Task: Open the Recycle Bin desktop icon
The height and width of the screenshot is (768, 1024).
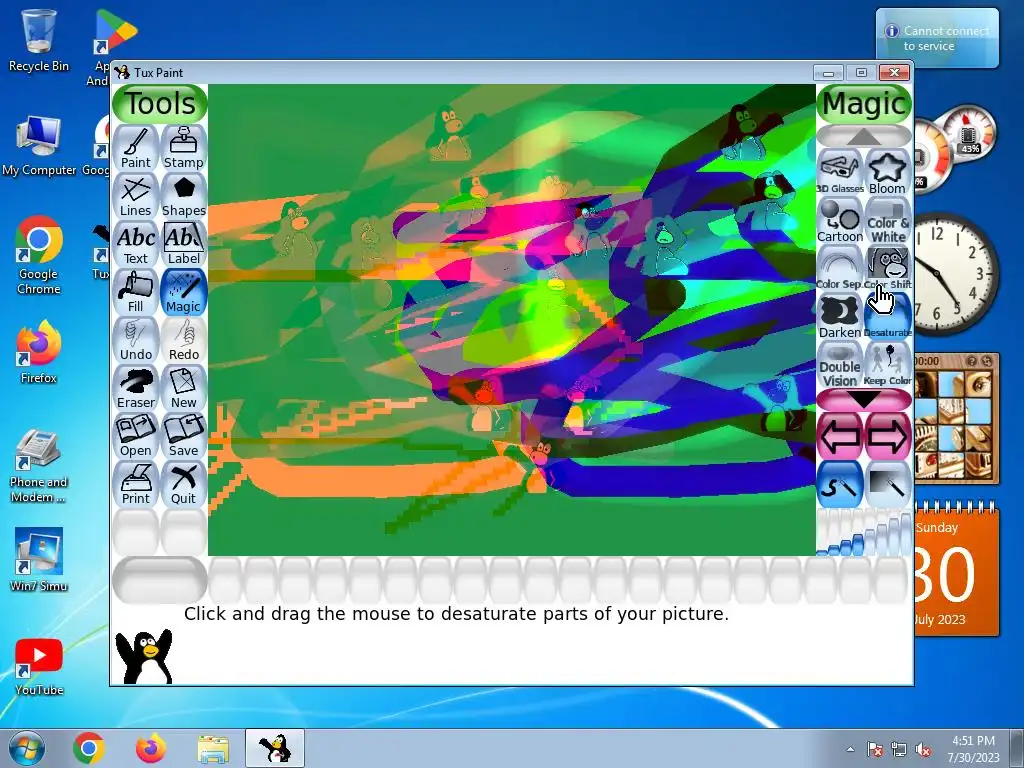Action: (39, 40)
